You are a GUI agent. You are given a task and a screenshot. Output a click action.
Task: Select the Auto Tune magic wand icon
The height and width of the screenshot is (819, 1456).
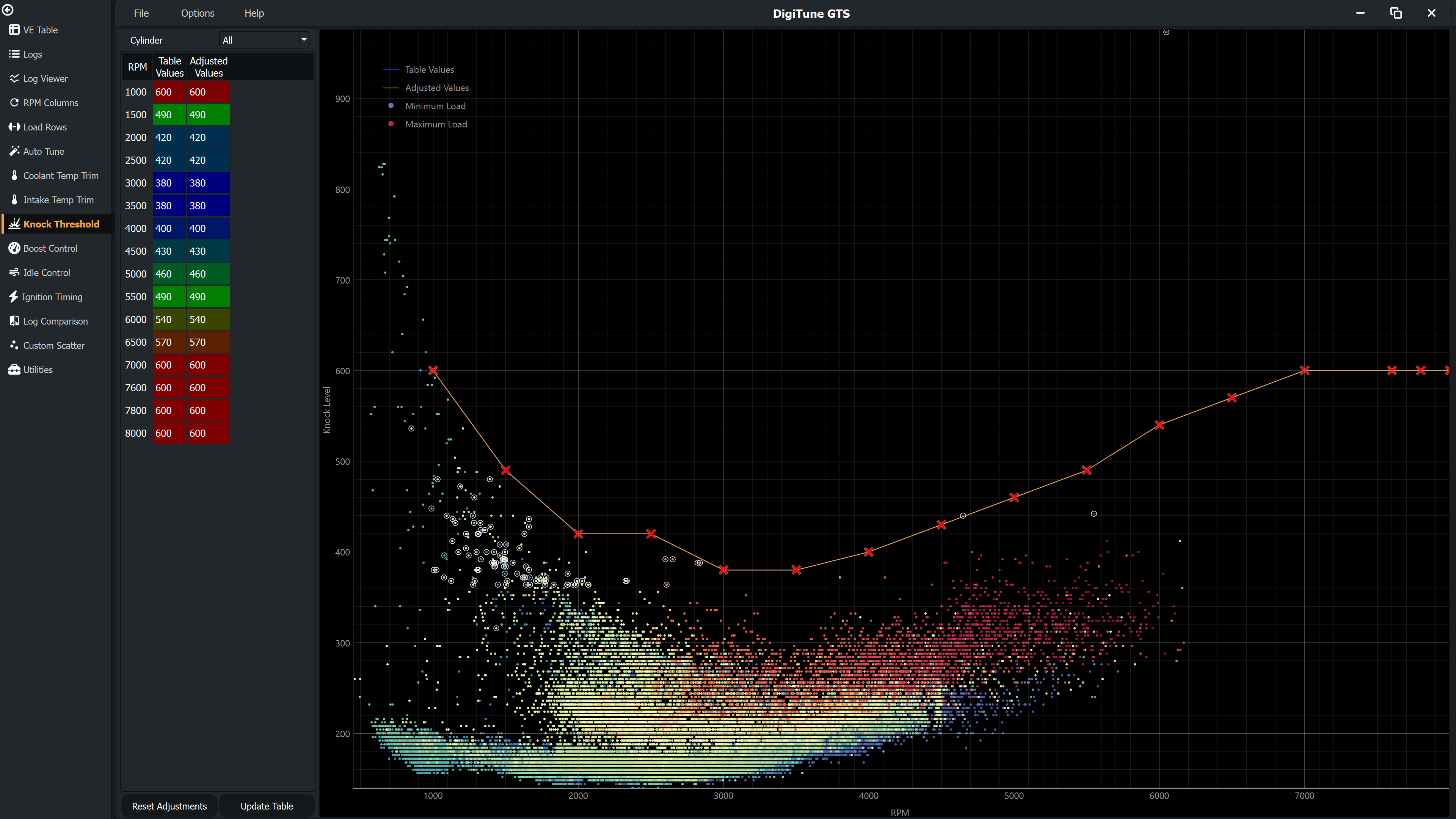(14, 152)
